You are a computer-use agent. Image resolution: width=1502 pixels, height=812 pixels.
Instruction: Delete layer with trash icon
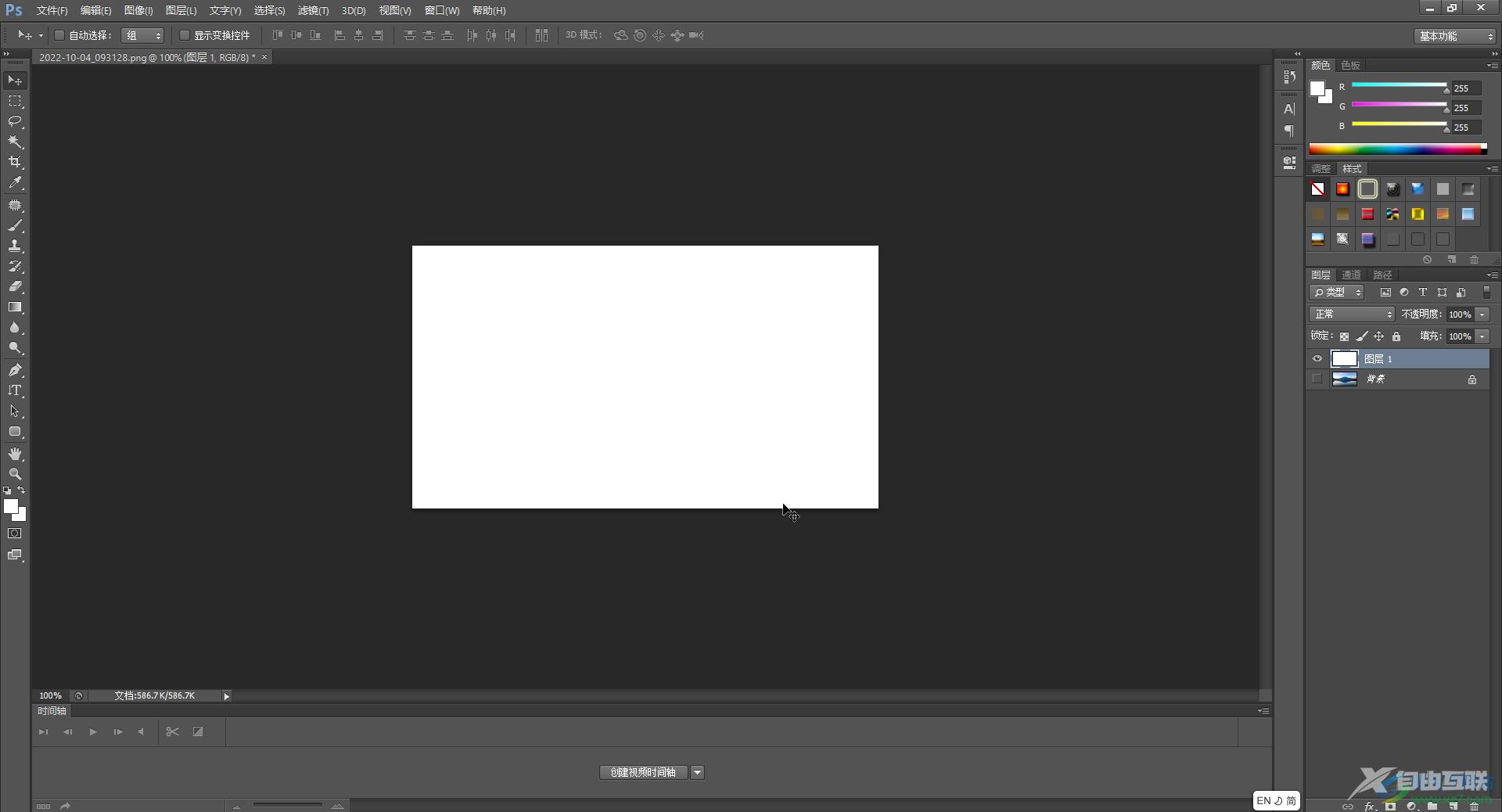point(1474,806)
